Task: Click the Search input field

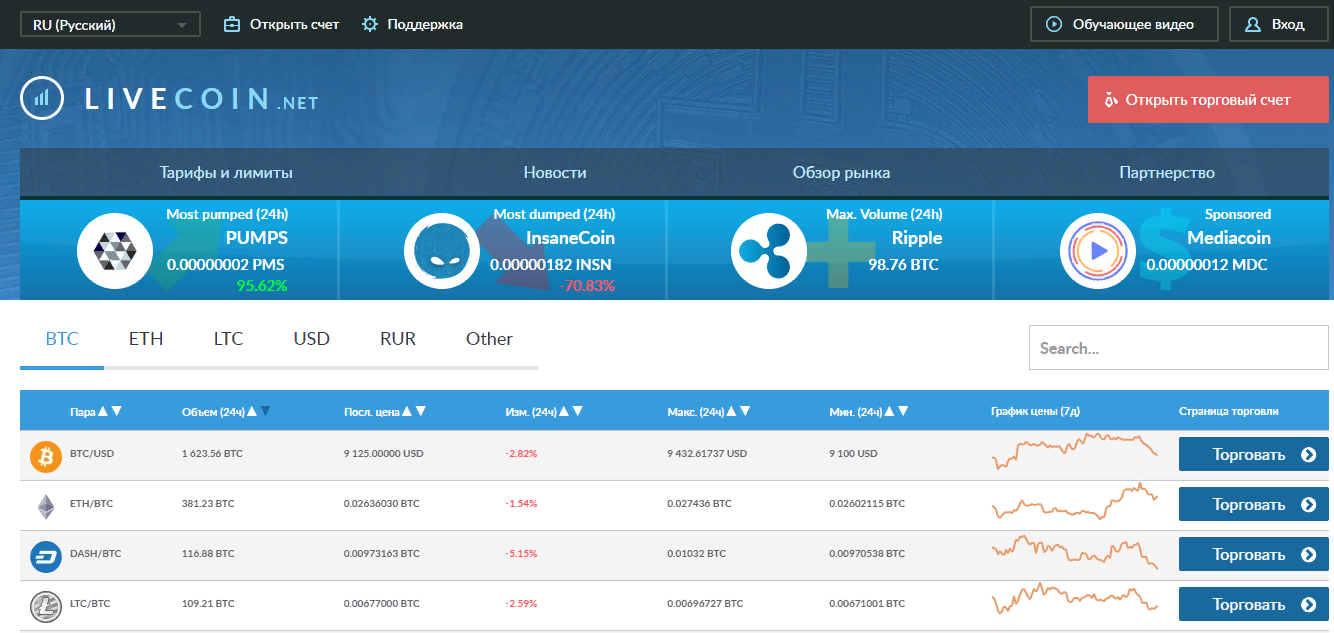Action: 1179,348
